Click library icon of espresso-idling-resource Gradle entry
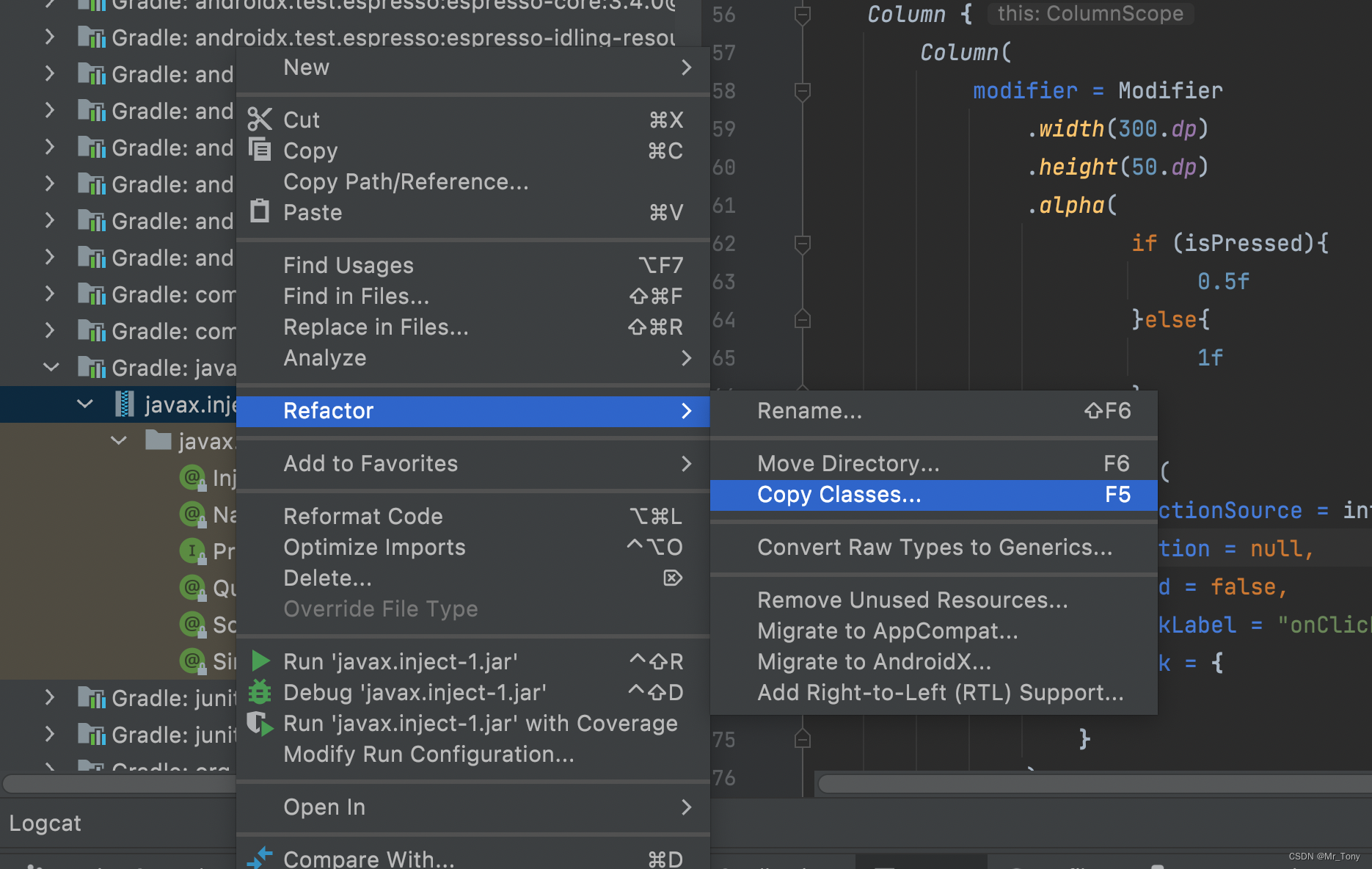The width and height of the screenshot is (1372, 869). 92,37
